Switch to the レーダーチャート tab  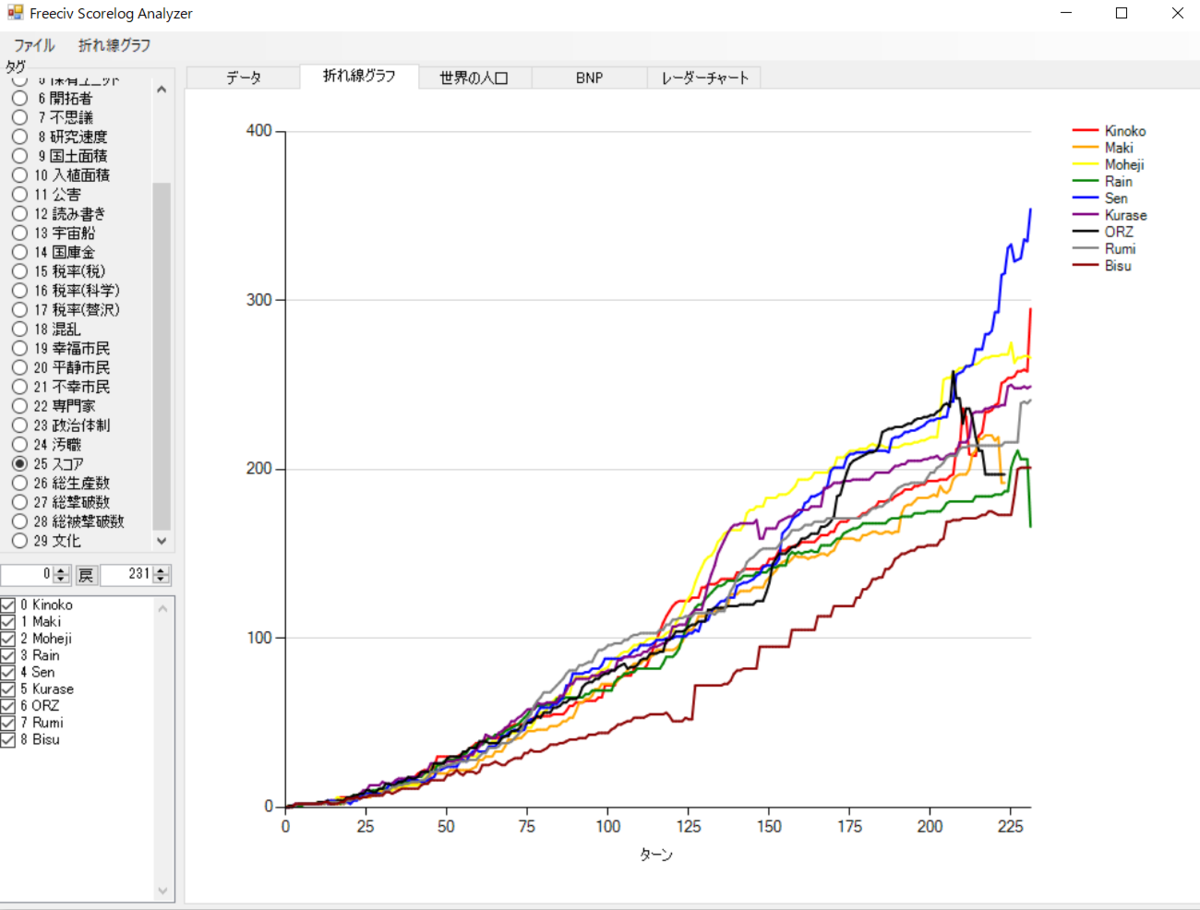click(x=704, y=78)
